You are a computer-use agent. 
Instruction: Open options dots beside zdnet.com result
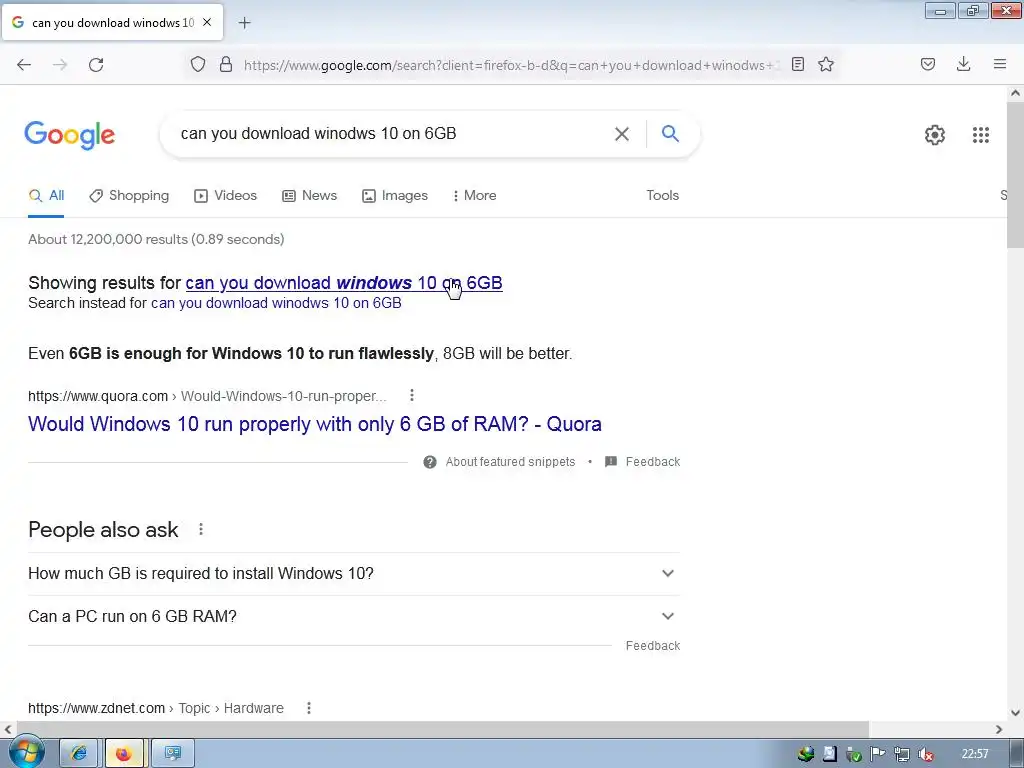coord(309,708)
